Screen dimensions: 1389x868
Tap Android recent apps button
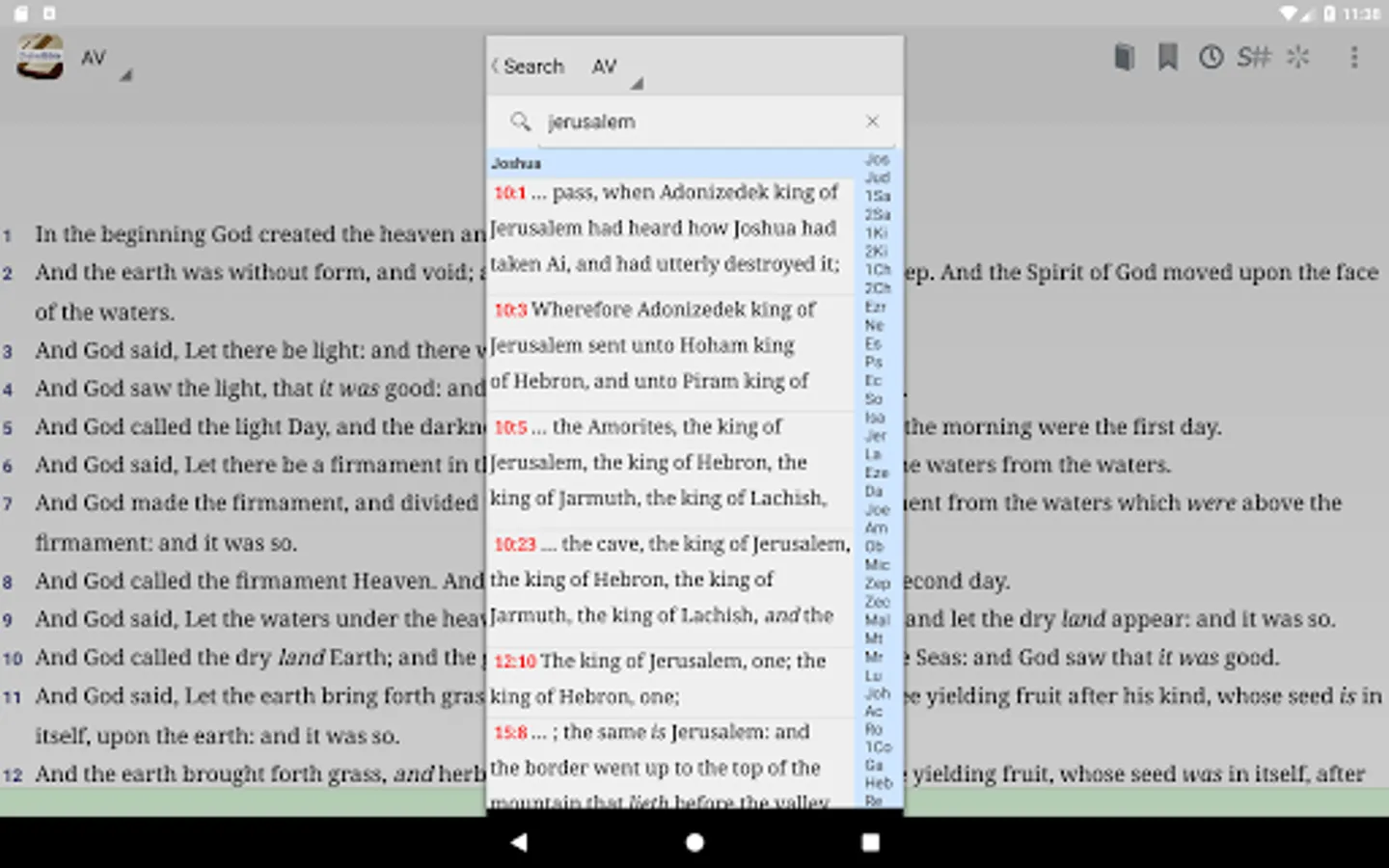tap(870, 842)
